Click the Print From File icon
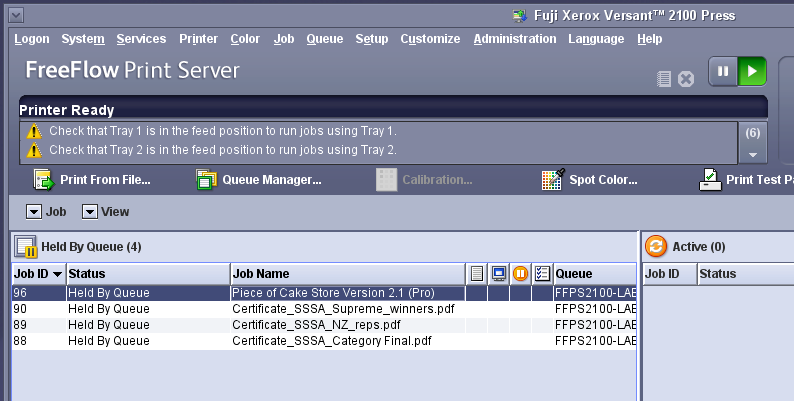The width and height of the screenshot is (794, 401). [x=43, y=180]
